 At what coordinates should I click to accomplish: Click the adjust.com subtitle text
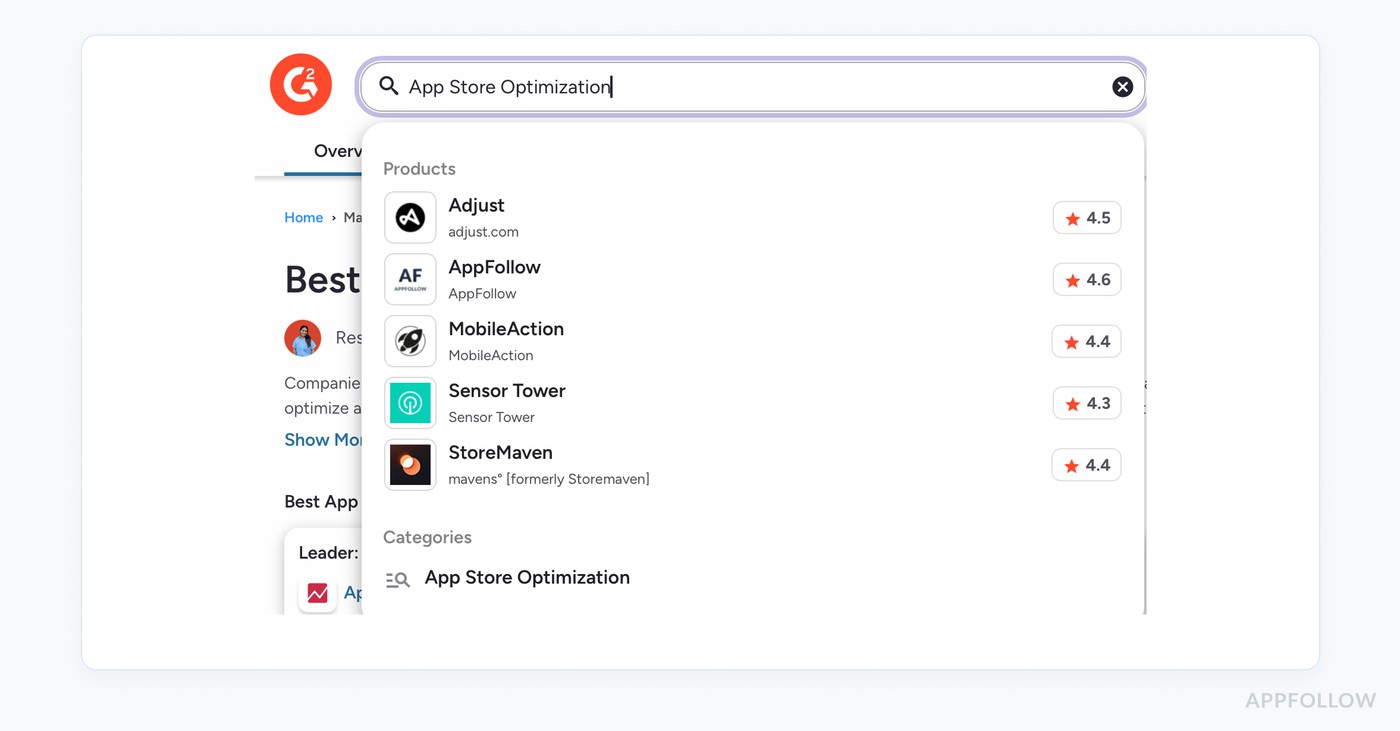click(483, 232)
